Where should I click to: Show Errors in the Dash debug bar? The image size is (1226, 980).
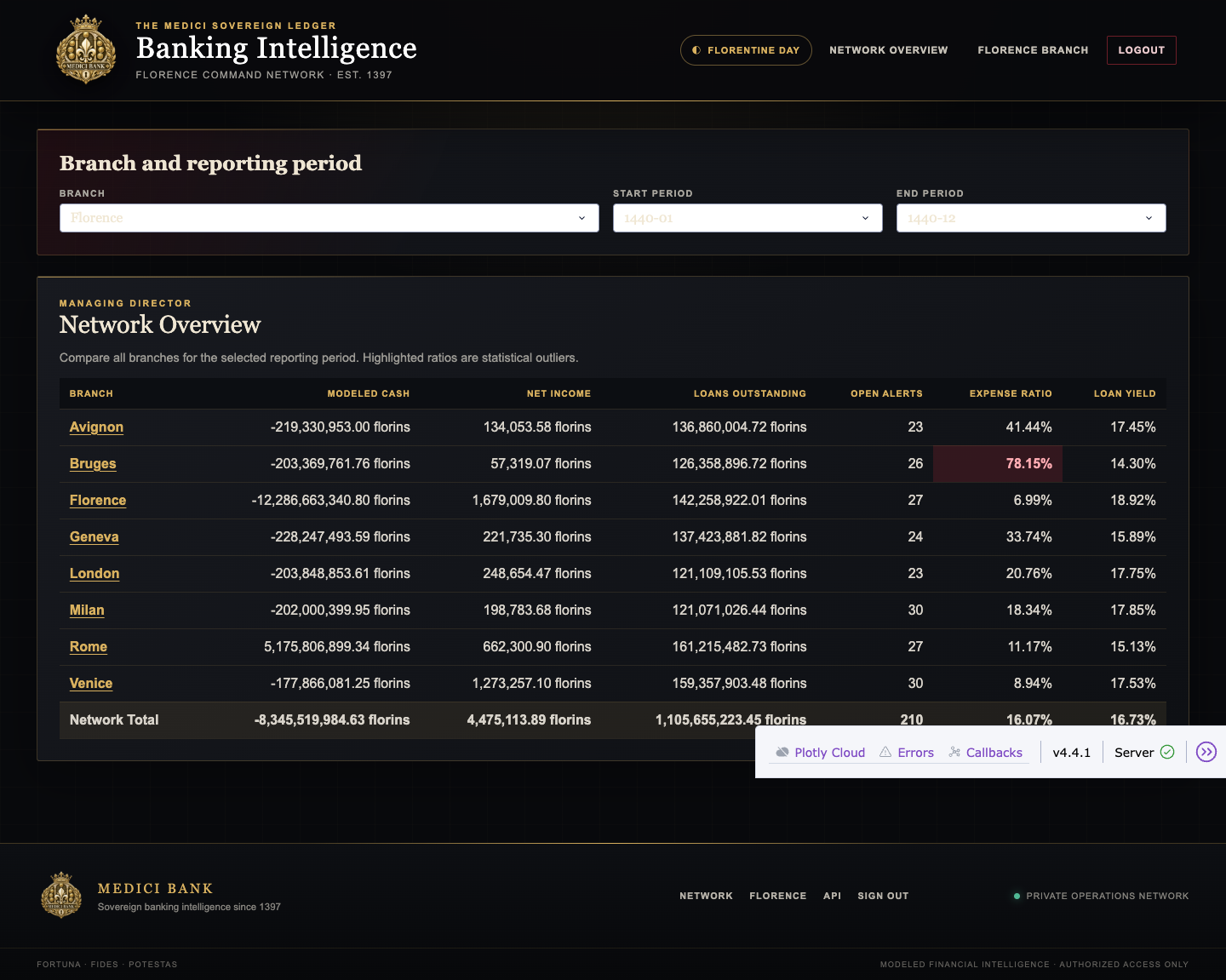tap(907, 753)
